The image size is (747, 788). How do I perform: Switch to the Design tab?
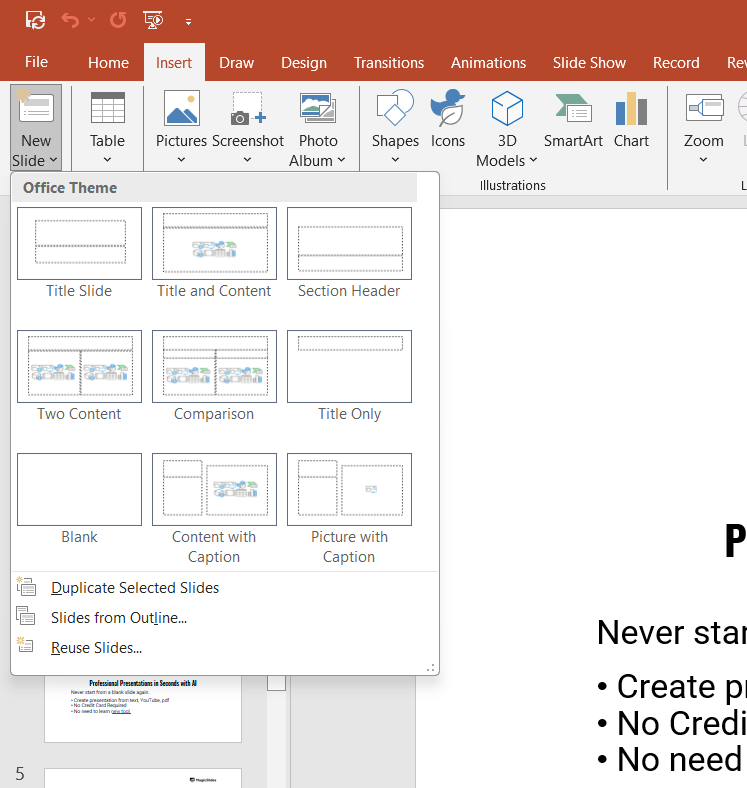tap(304, 62)
